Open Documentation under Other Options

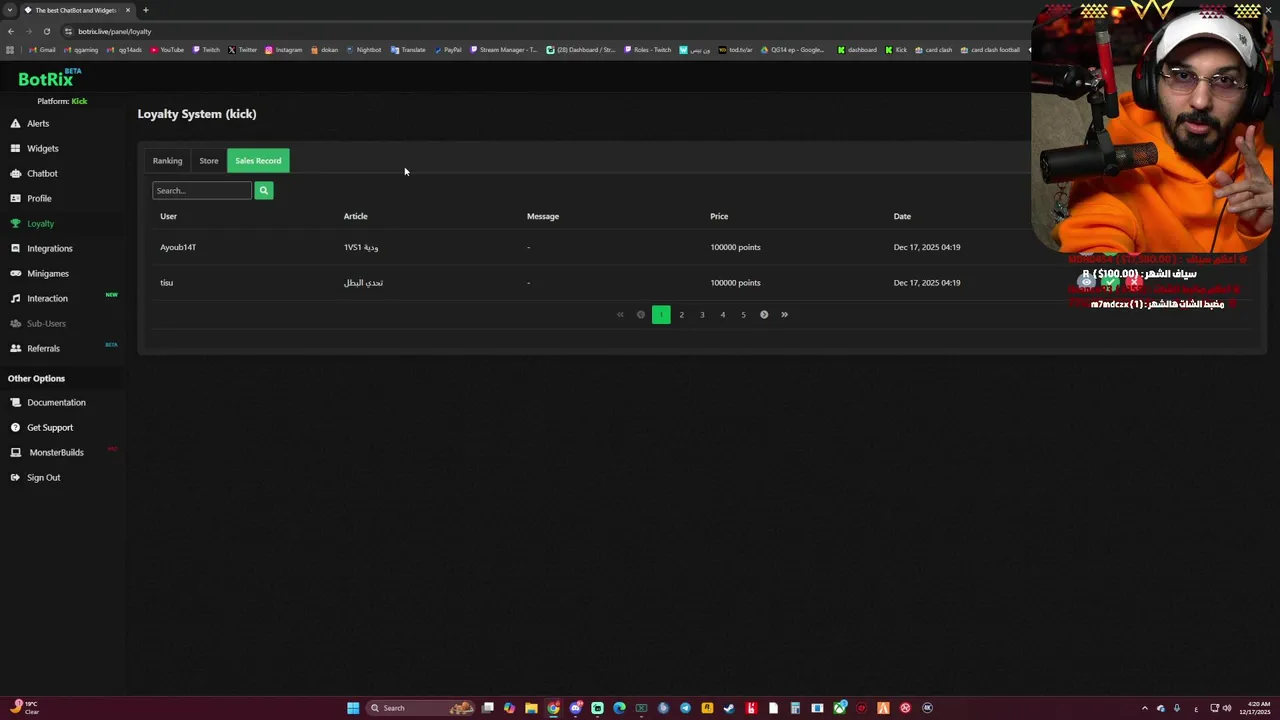(x=56, y=402)
